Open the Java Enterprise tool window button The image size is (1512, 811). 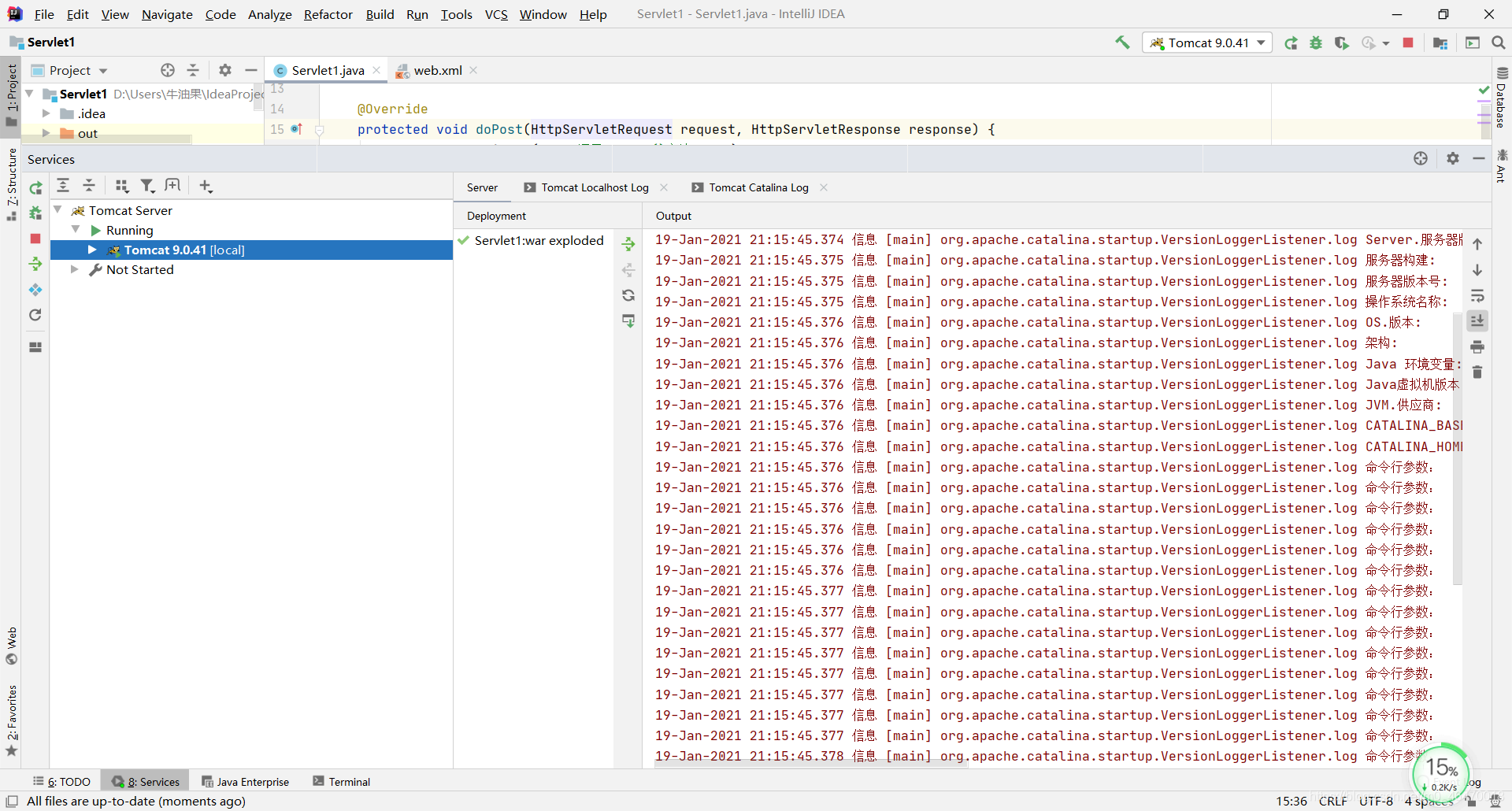pyautogui.click(x=245, y=781)
